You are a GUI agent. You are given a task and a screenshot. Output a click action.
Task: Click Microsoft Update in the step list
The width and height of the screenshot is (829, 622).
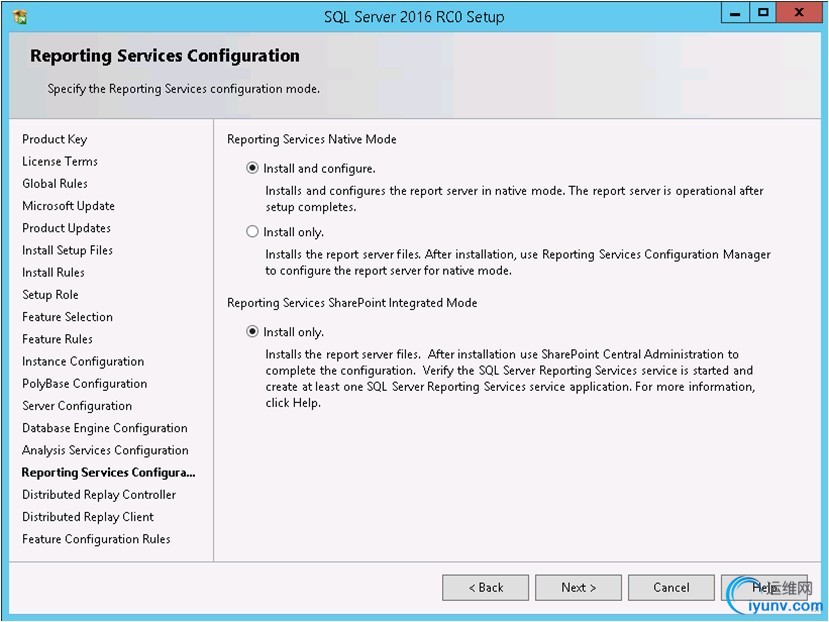[x=68, y=206]
